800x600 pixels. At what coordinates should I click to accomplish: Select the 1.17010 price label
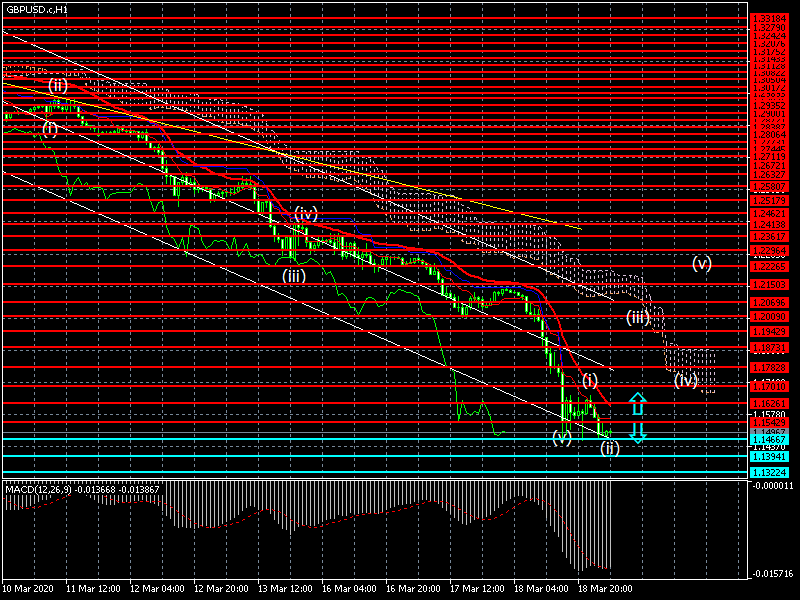[769, 386]
